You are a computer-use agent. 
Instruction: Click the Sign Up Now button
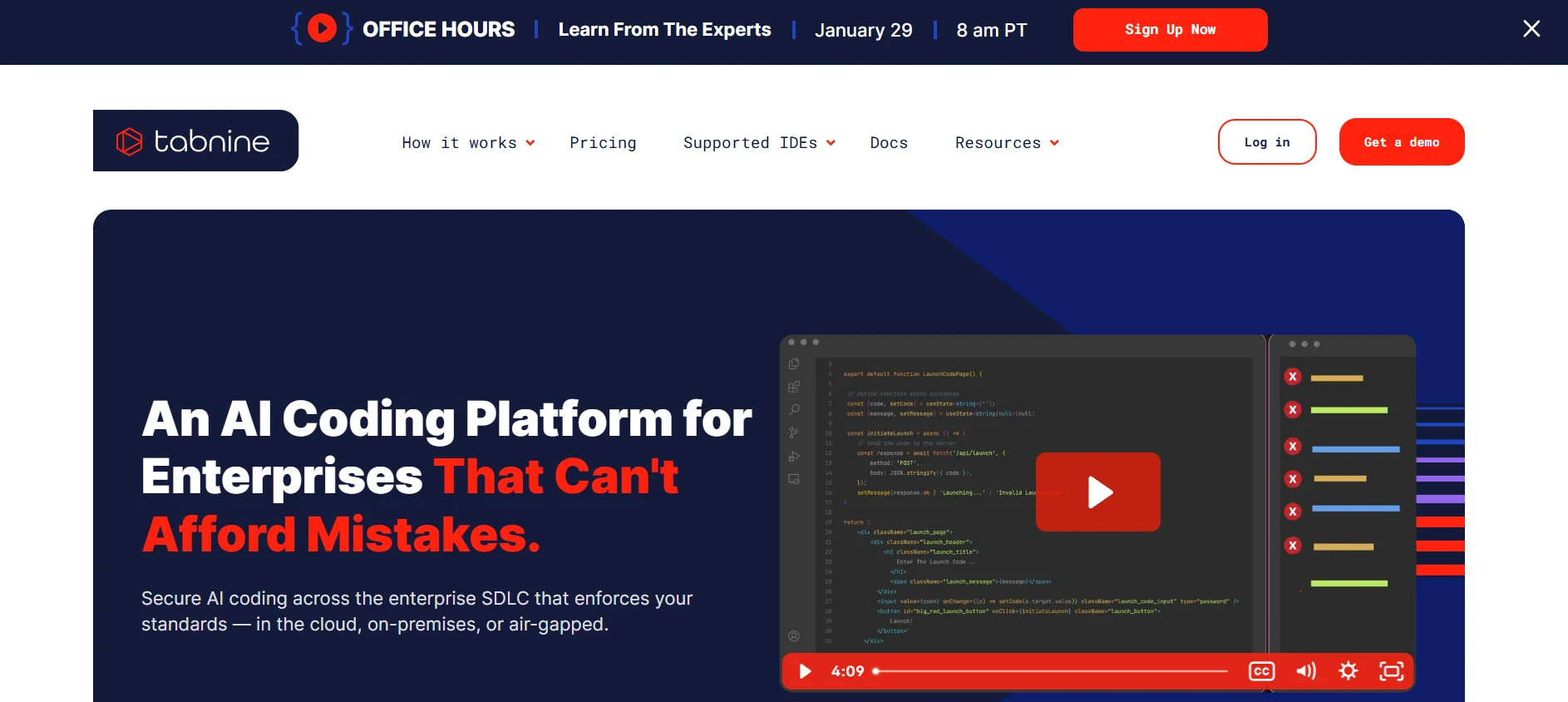tap(1170, 30)
